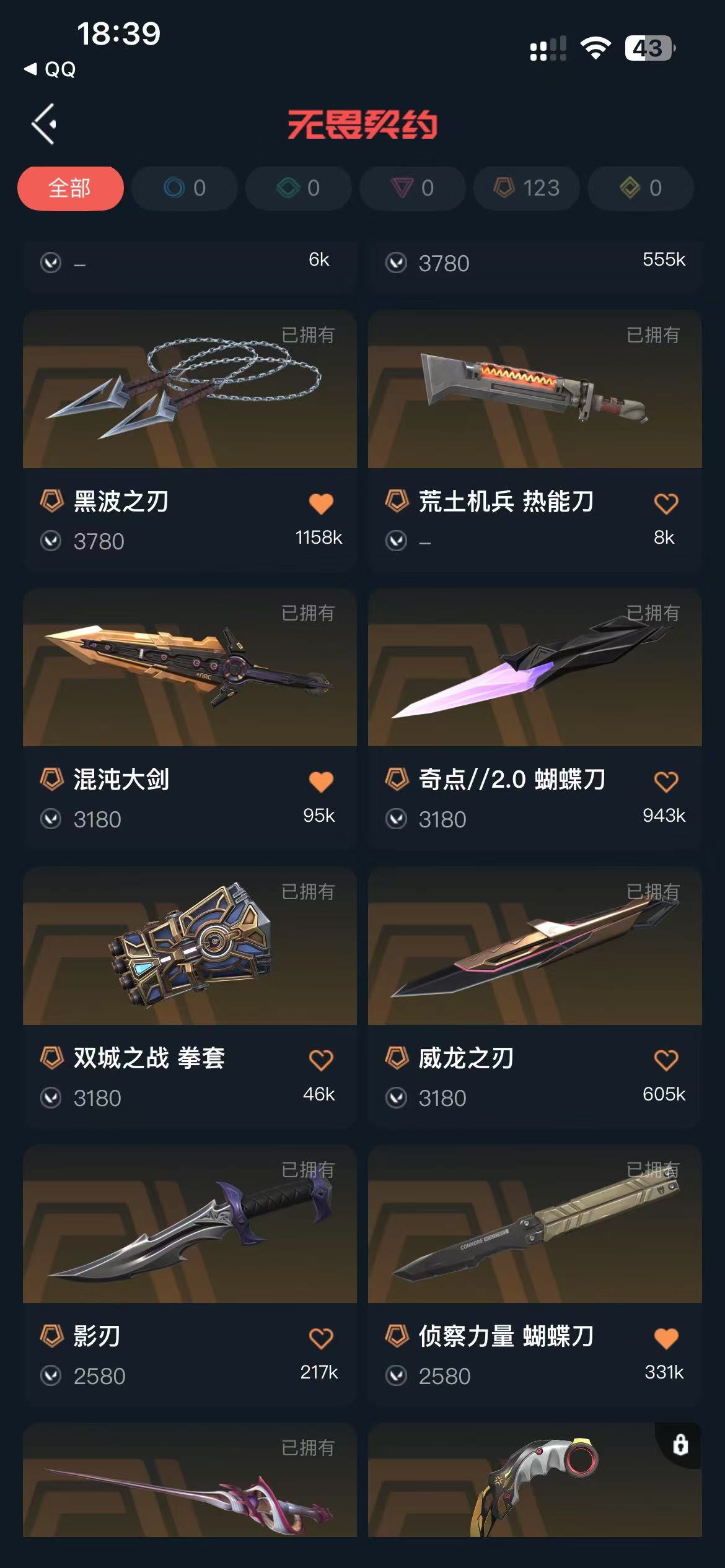
Task: Open the 双城之战 拳套 gauntlet image
Action: pyautogui.click(x=190, y=946)
